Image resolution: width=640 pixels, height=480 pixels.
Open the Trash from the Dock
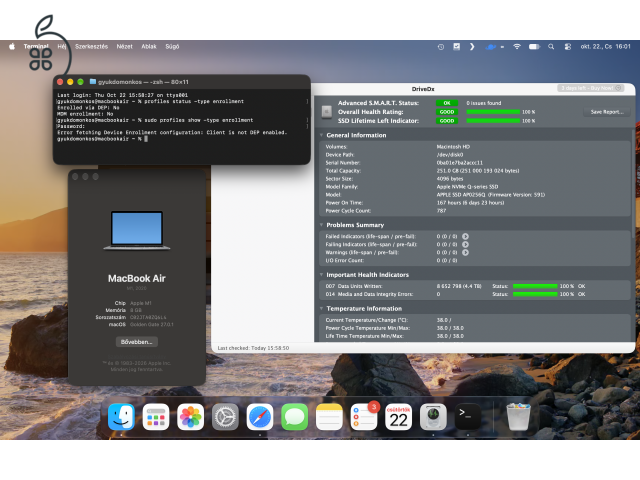pyautogui.click(x=518, y=417)
